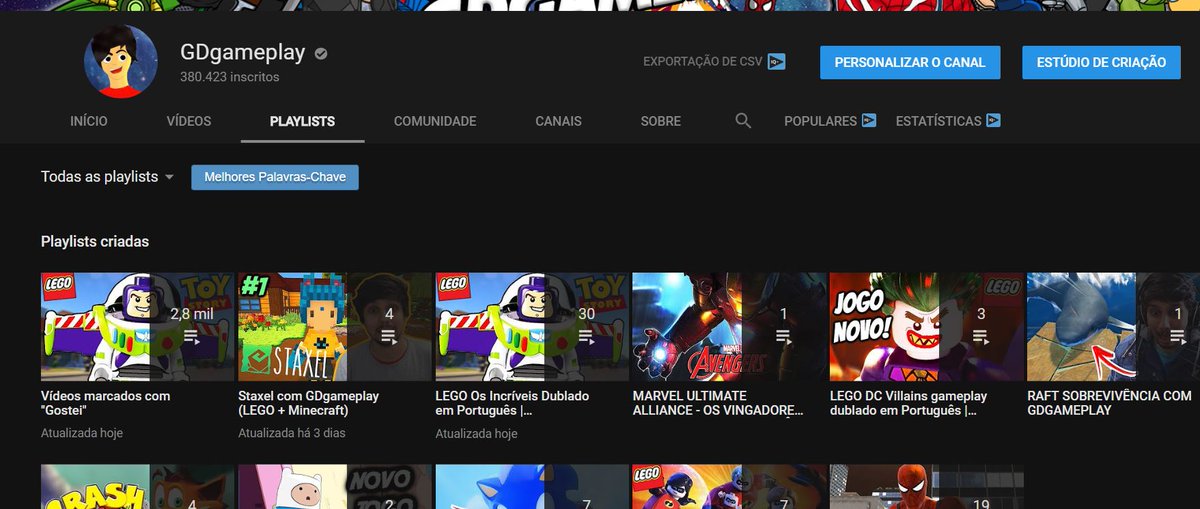
Task: Click the Estúdio de Criação button
Action: (x=1101, y=62)
